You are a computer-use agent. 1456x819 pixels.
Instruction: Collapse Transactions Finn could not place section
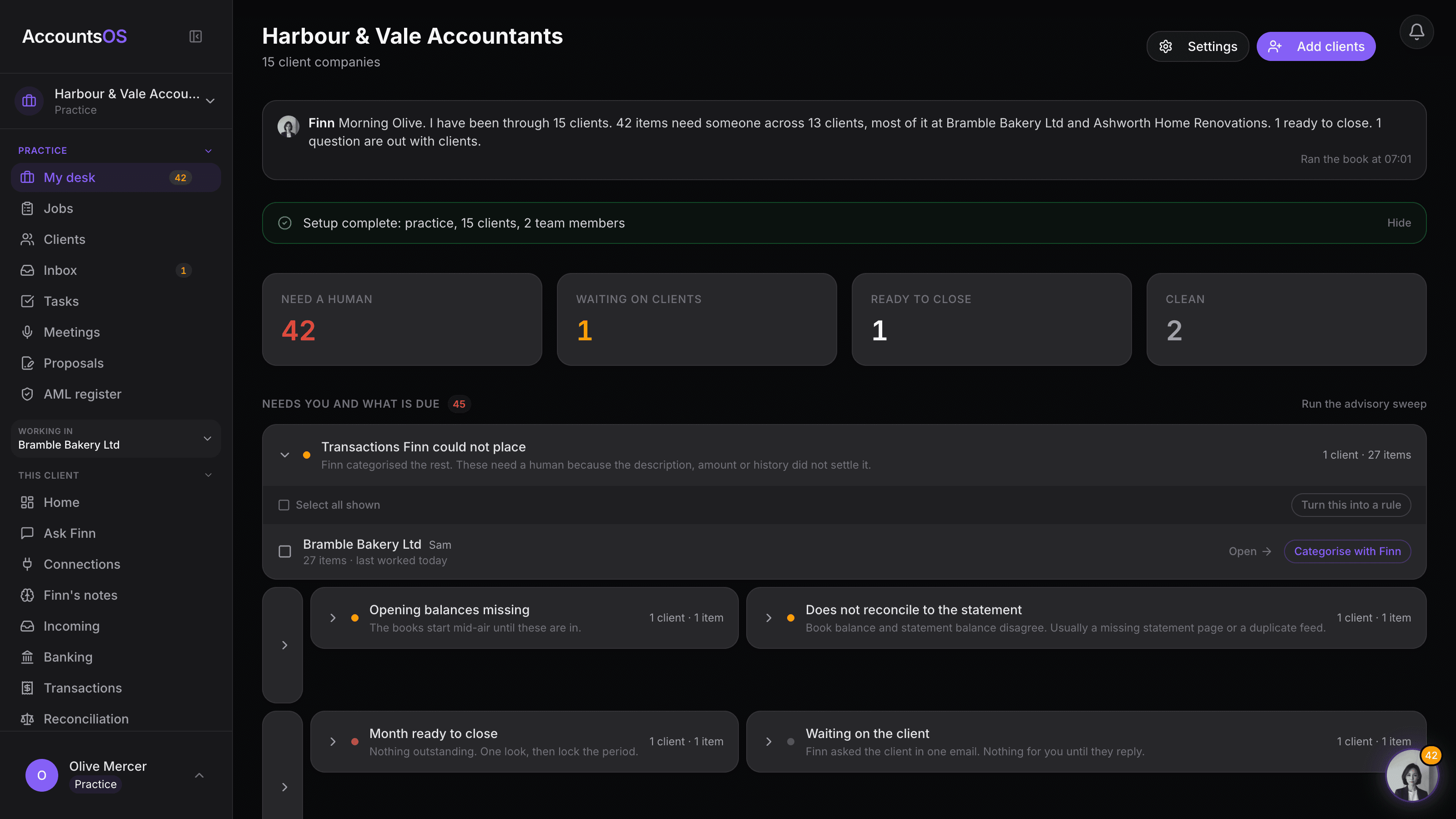(x=285, y=455)
